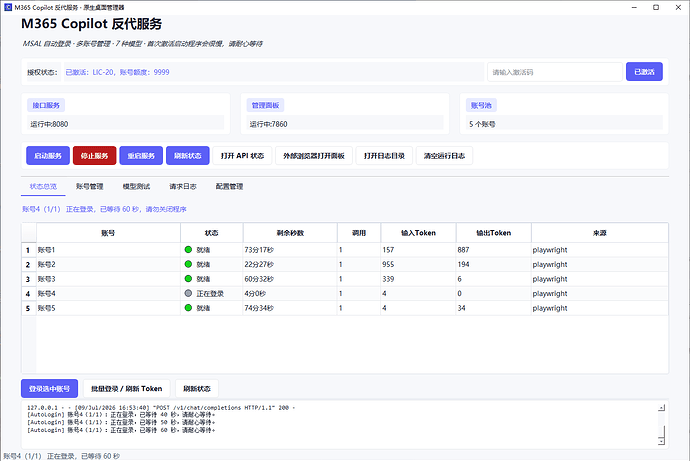Click the green status dot for 账号1

[x=188, y=249]
